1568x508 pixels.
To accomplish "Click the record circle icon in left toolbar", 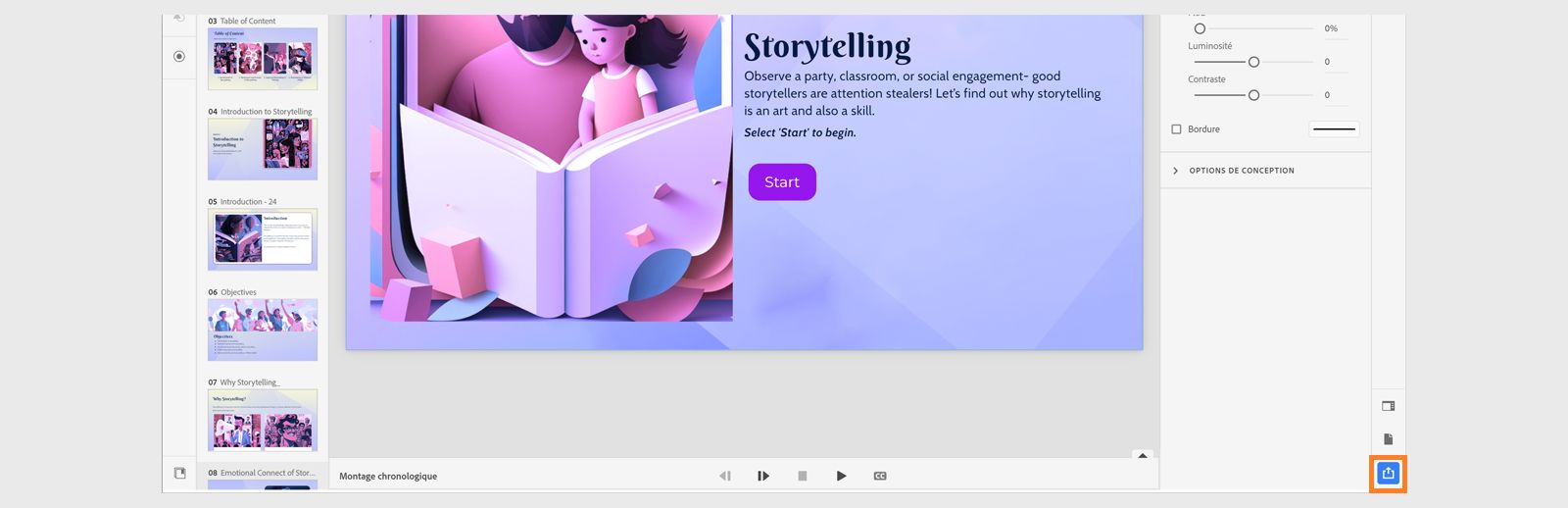I will pos(179,57).
